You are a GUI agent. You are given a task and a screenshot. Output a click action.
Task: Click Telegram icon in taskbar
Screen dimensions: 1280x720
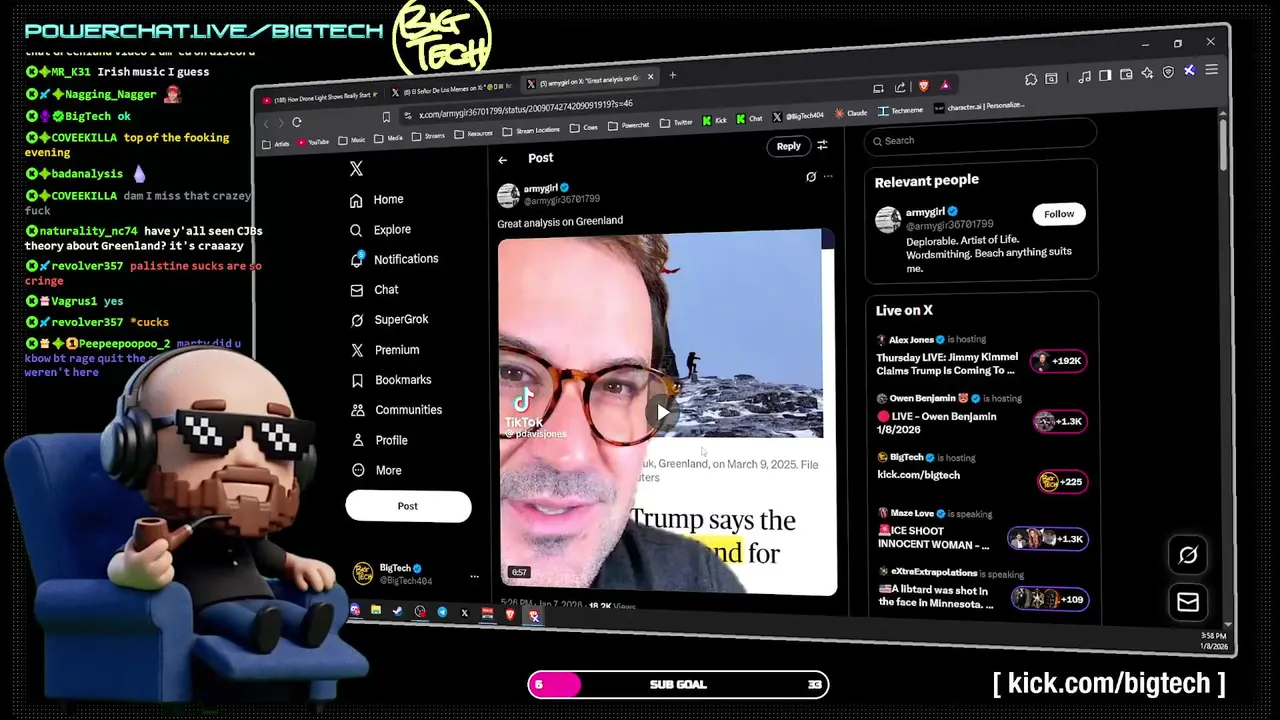point(442,612)
